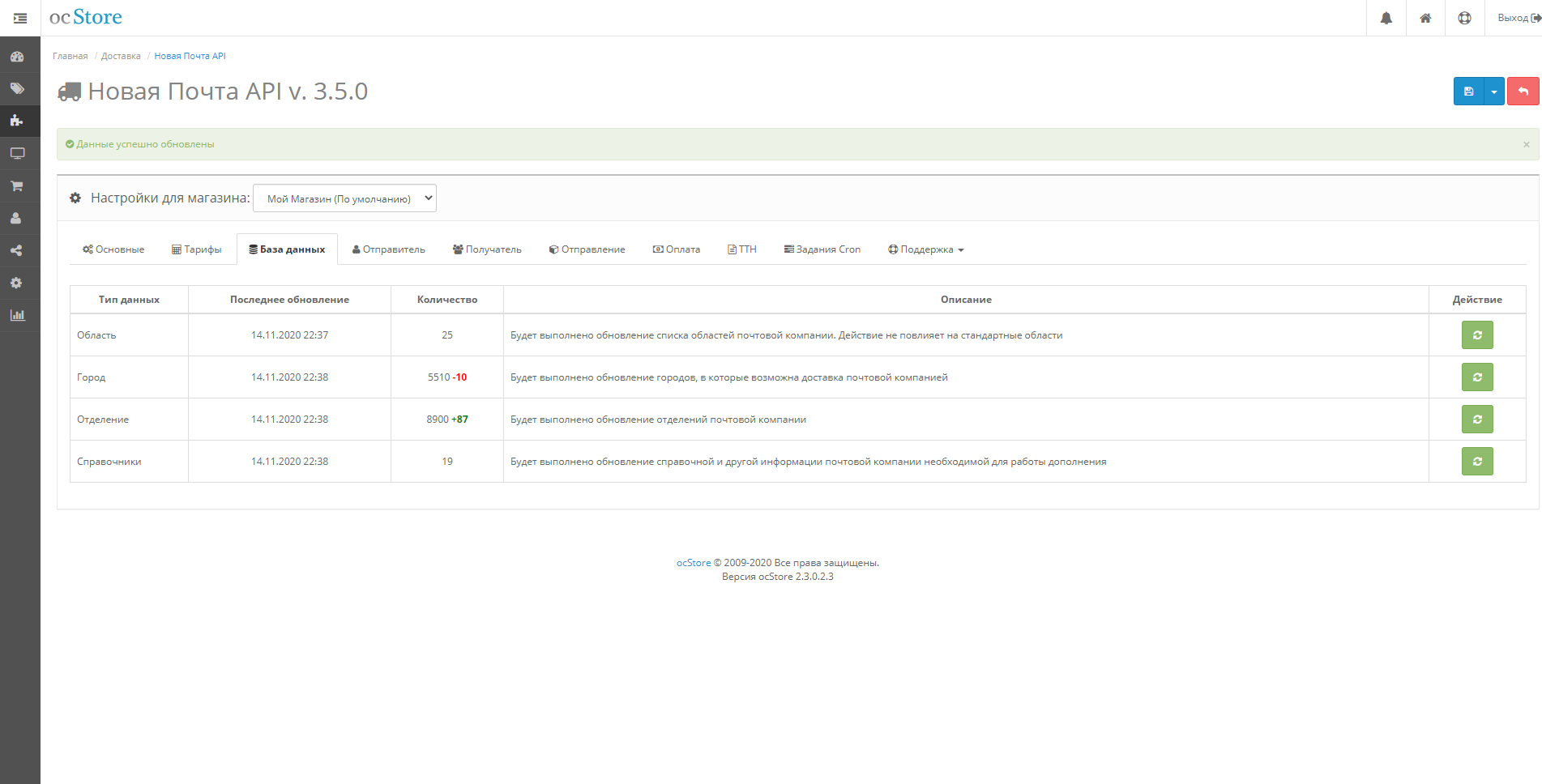The image size is (1542, 784).
Task: Open the store selection dropdown
Action: 344,198
